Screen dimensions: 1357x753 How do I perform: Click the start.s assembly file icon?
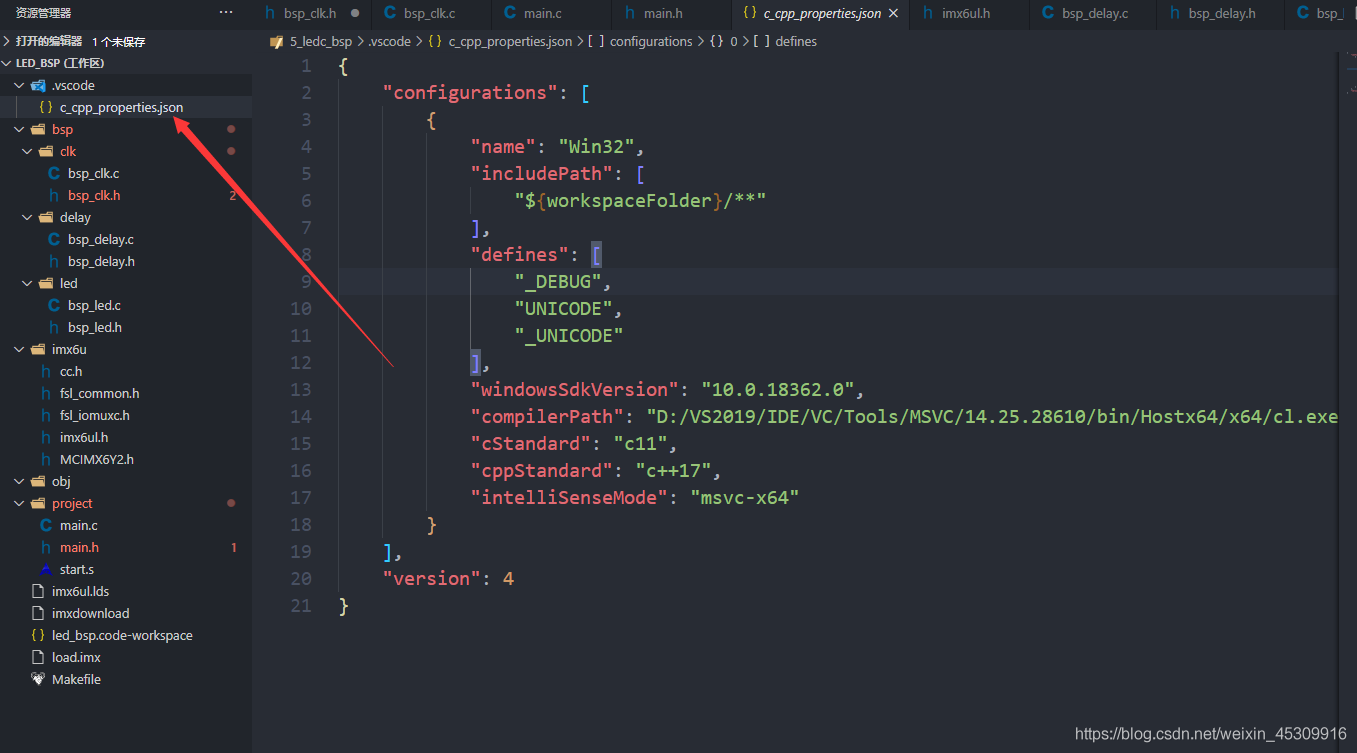[46, 569]
